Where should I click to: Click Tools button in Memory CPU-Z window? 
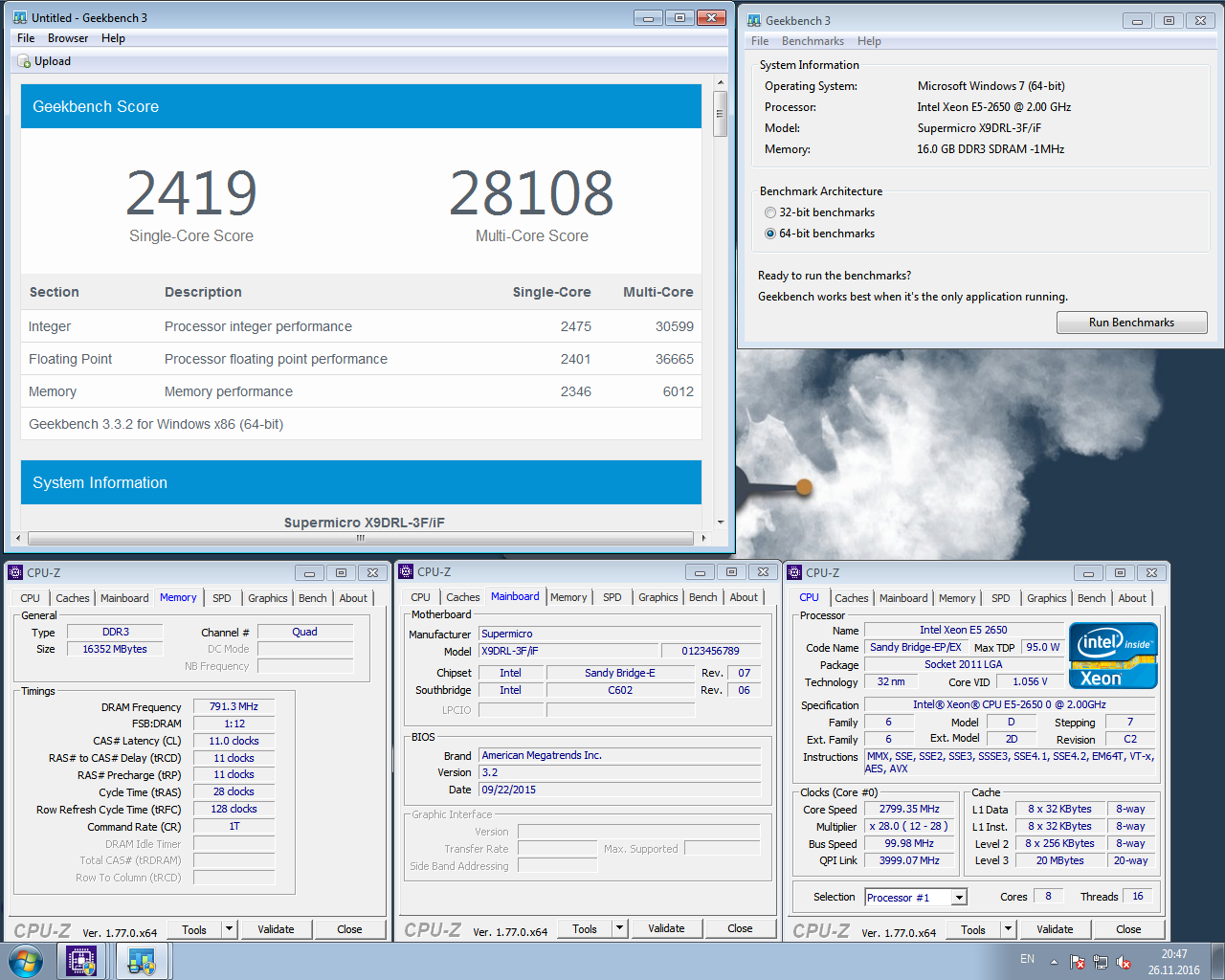click(x=194, y=929)
